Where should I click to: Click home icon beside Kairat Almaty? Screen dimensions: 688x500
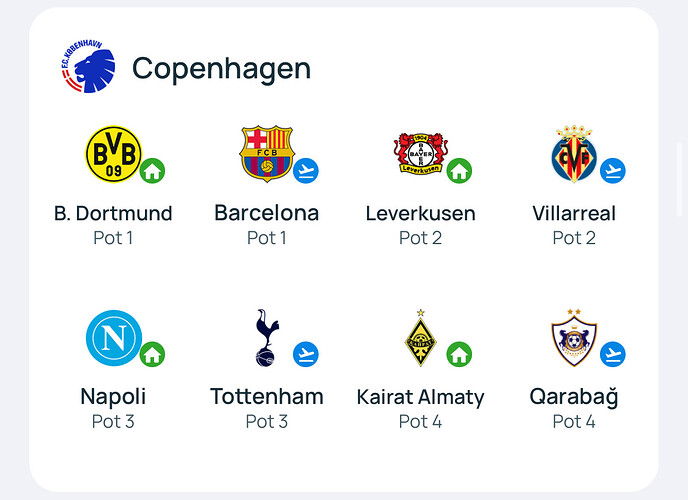[459, 354]
